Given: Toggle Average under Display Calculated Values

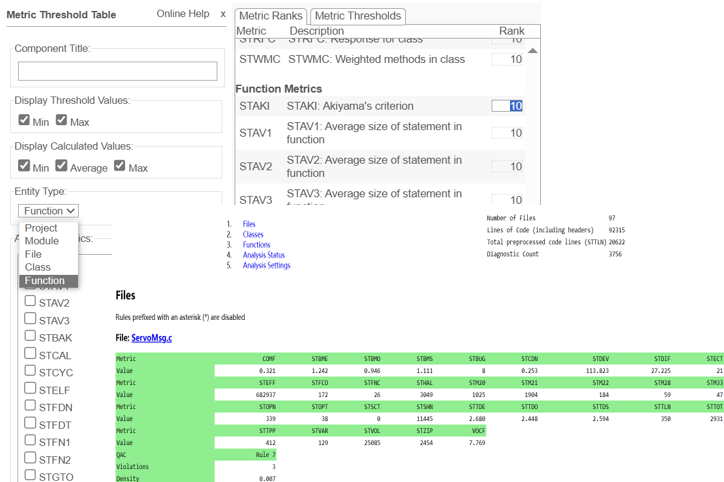Looking at the screenshot, I should pos(71,166).
